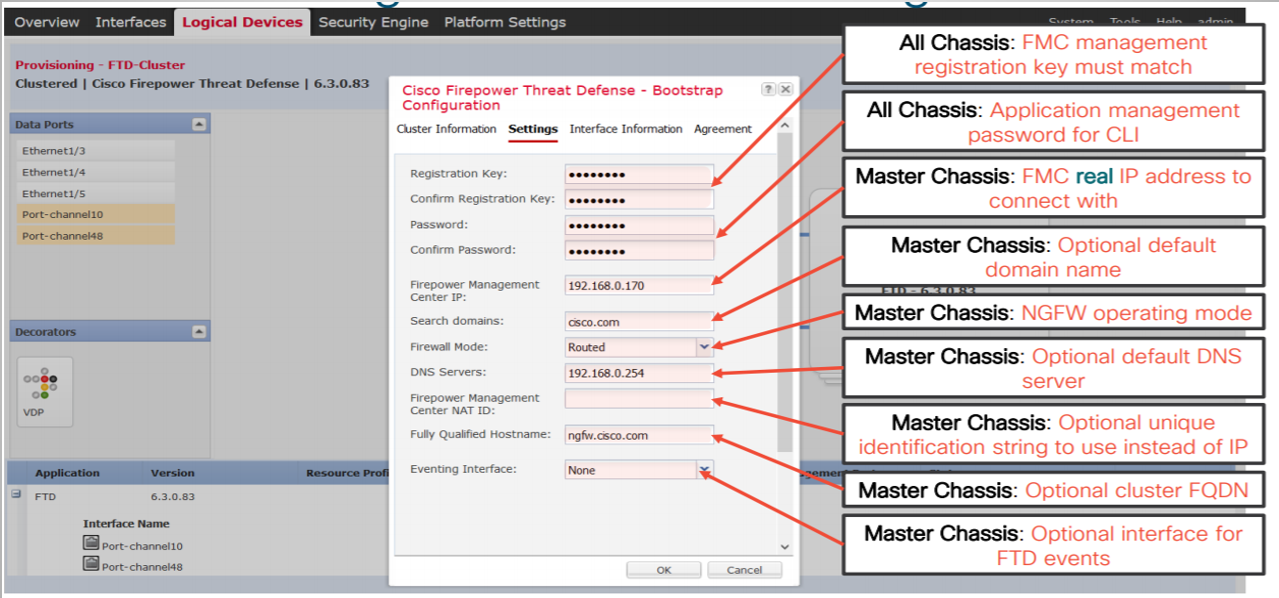The width and height of the screenshot is (1279, 598).
Task: Click the OK button
Action: (664, 570)
